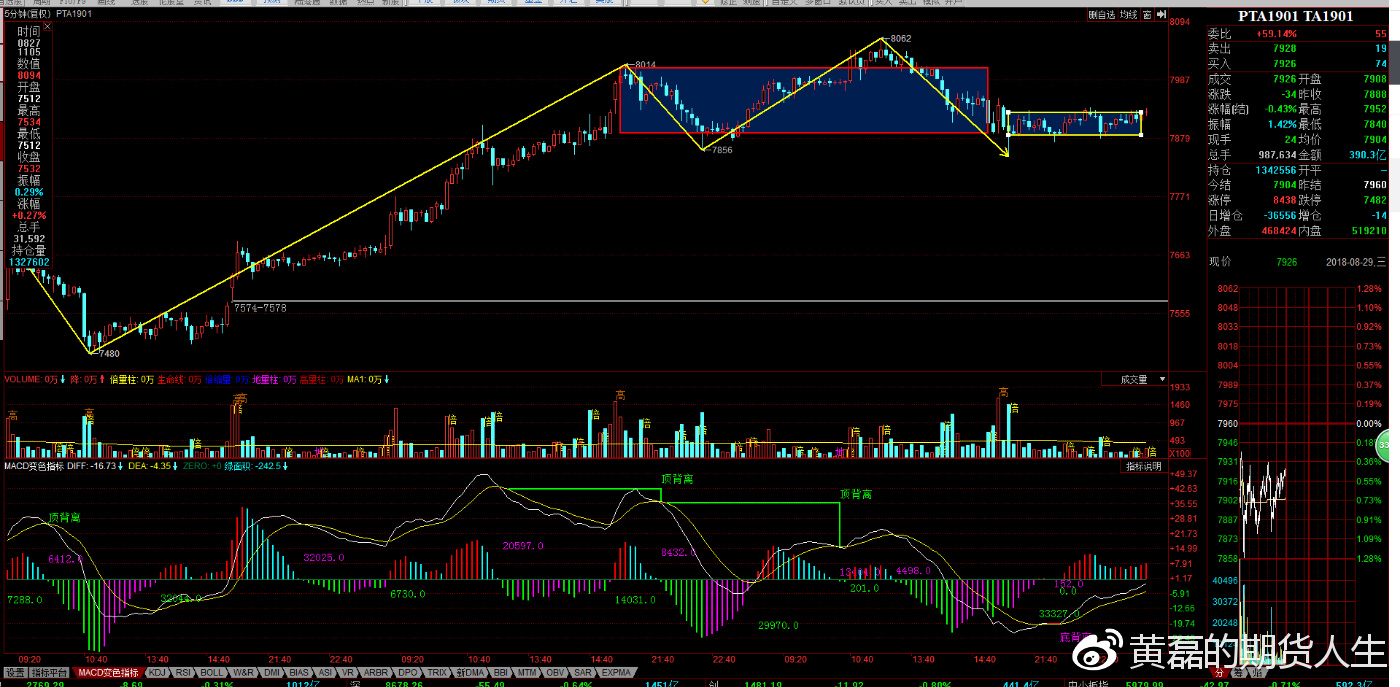This screenshot has width=1400, height=687.
Task: Click the 7480 low price label
Action: pyautogui.click(x=108, y=353)
